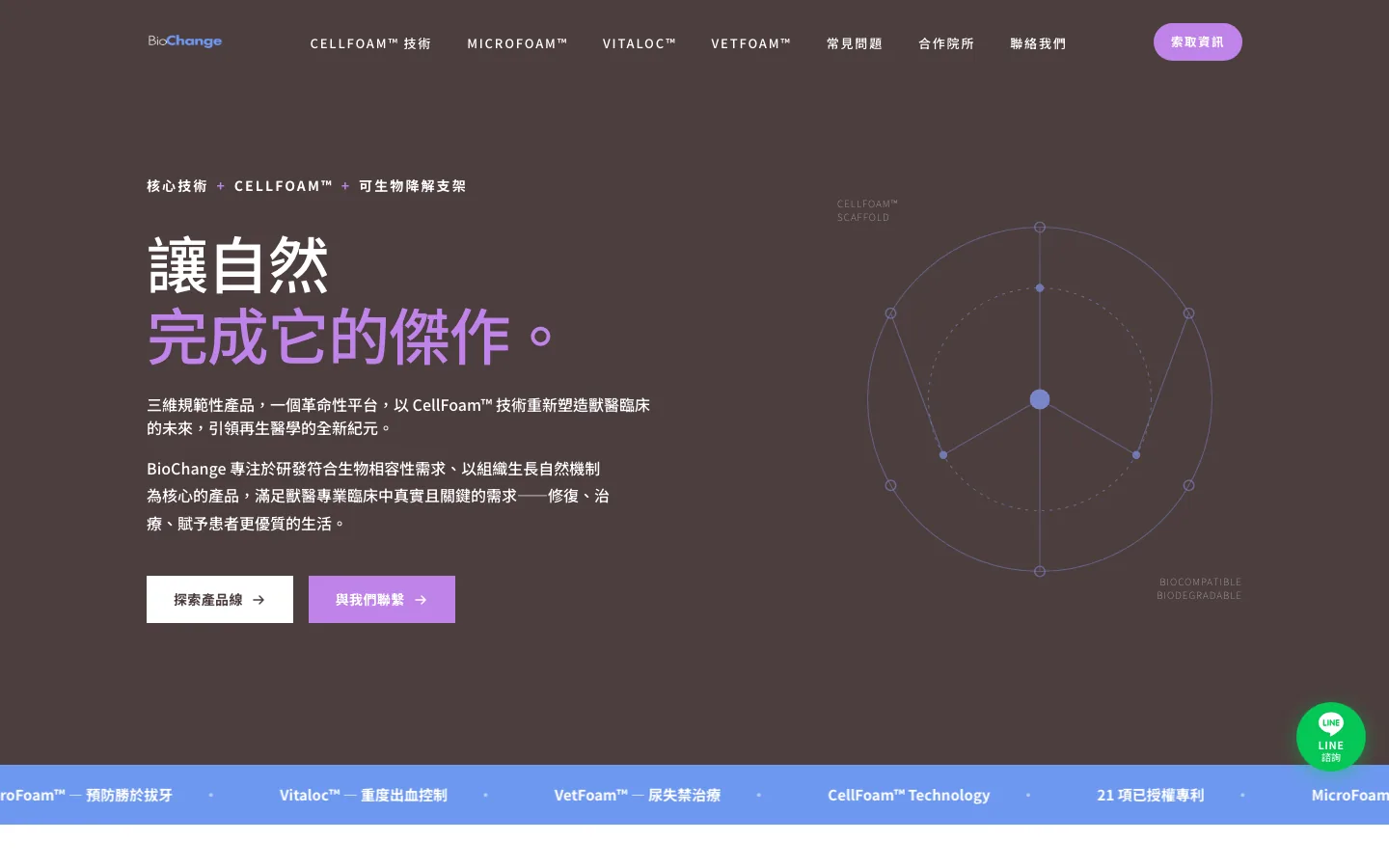Image resolution: width=1389 pixels, height=868 pixels.
Task: Open 聯絡我們 link in navigation
Action: pos(1038,43)
